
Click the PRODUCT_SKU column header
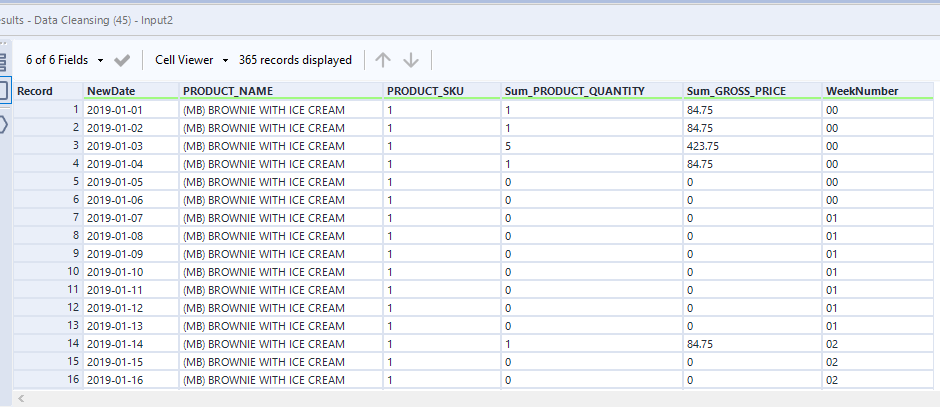(x=442, y=91)
